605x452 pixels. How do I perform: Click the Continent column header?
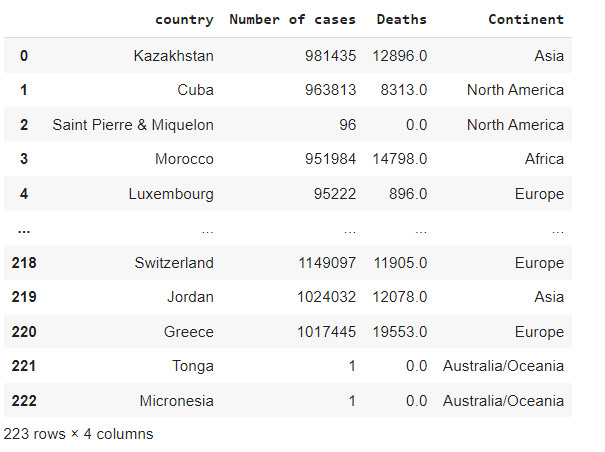click(525, 20)
